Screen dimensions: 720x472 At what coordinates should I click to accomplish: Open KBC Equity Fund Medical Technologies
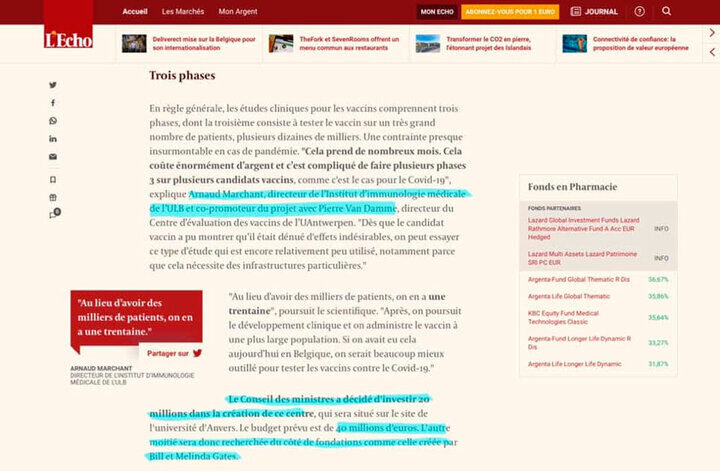563,317
